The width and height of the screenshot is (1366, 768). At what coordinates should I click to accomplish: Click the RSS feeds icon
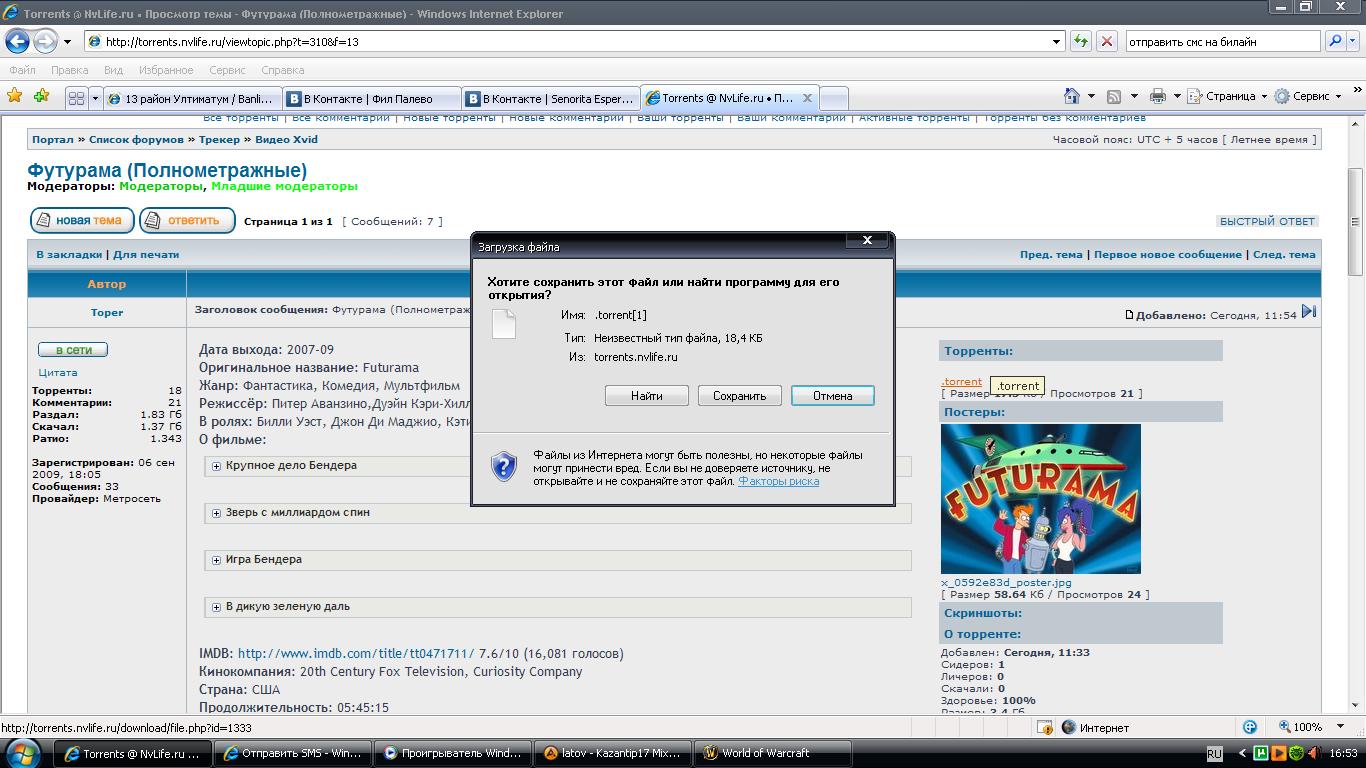pyautogui.click(x=1113, y=96)
